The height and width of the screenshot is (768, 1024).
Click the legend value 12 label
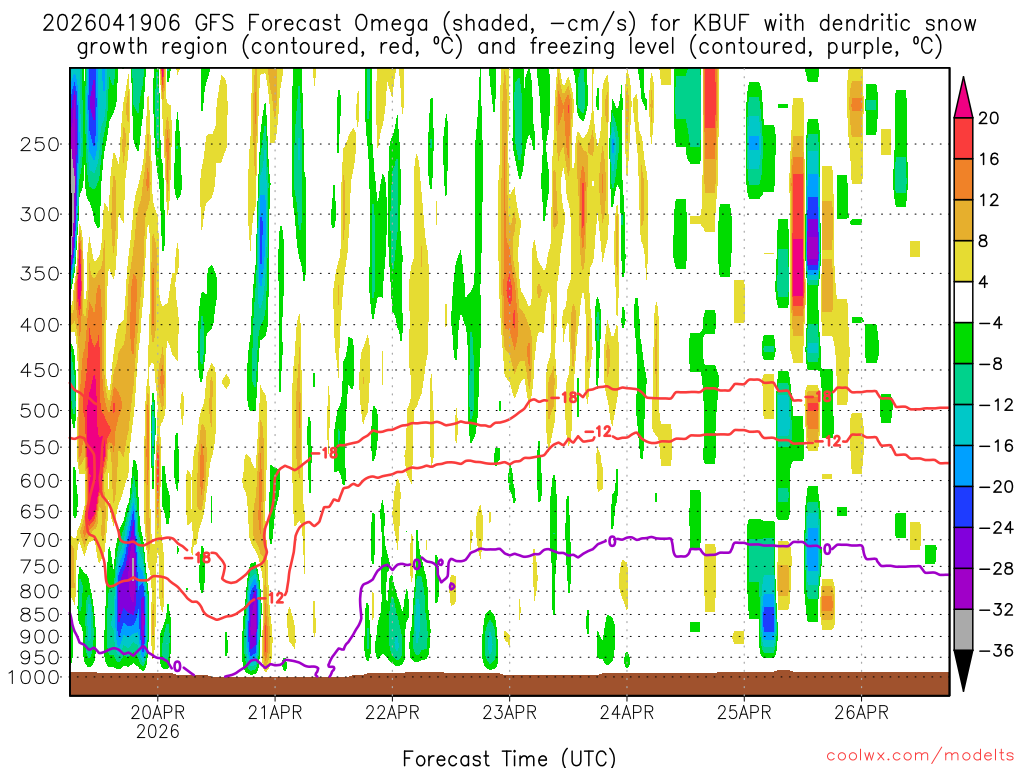(x=988, y=200)
